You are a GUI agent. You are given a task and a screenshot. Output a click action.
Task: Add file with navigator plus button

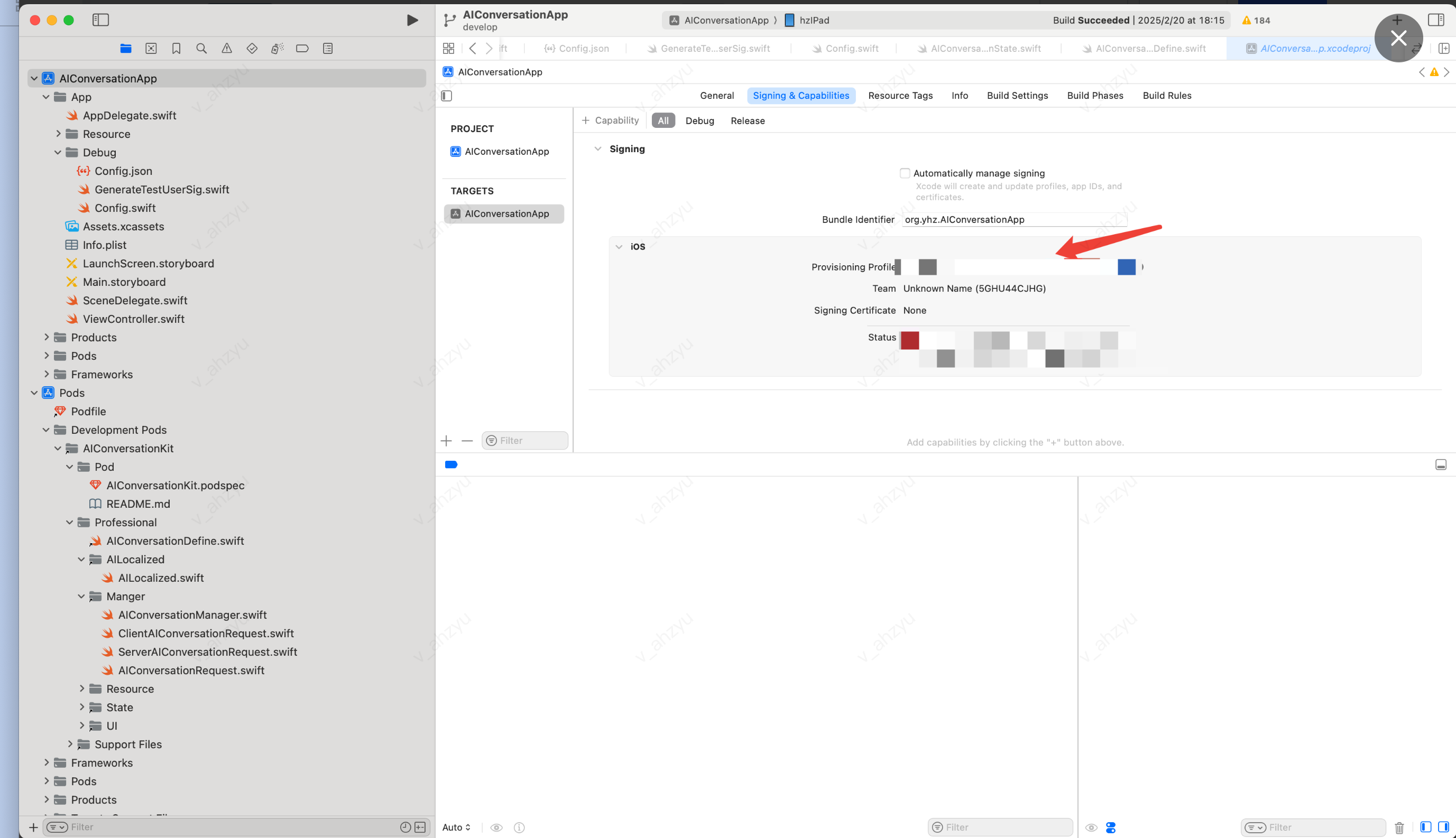pyautogui.click(x=33, y=827)
